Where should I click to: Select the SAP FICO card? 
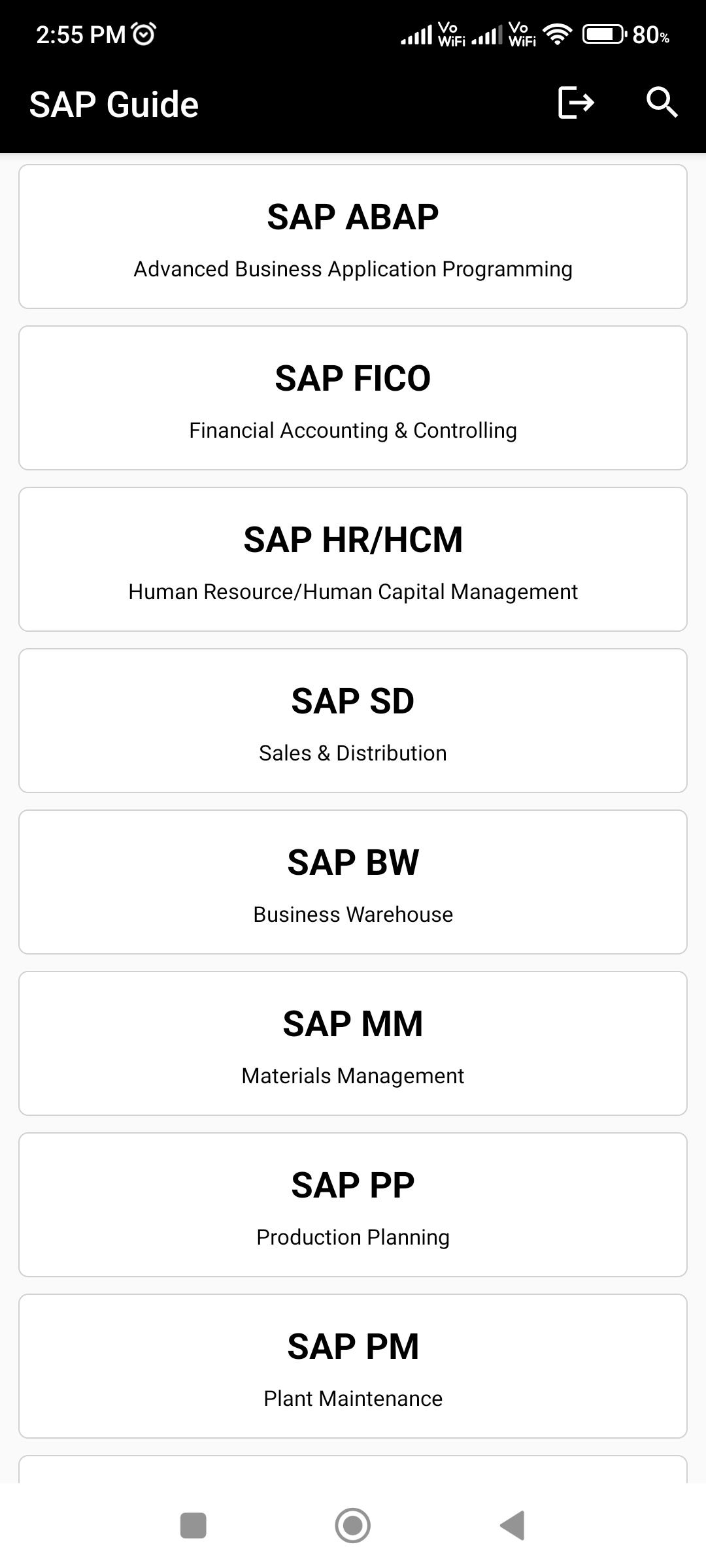pos(353,397)
